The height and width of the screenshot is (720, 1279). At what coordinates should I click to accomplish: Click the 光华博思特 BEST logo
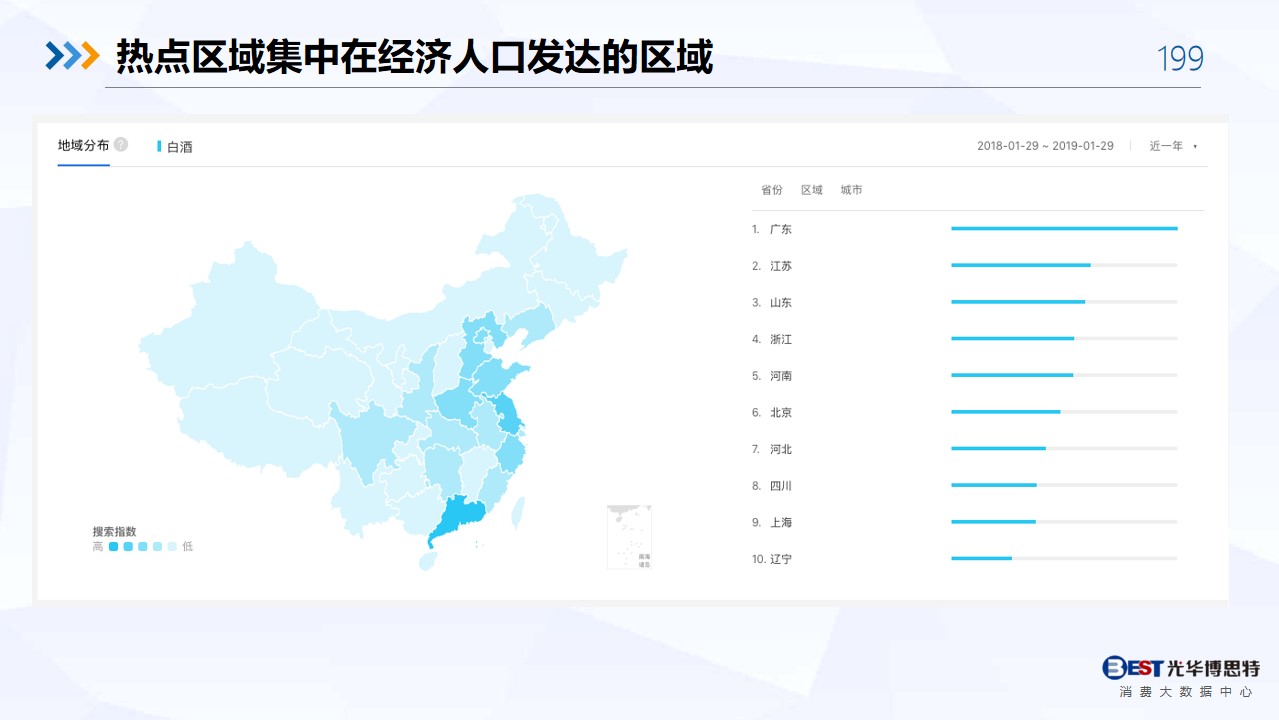coord(1180,668)
